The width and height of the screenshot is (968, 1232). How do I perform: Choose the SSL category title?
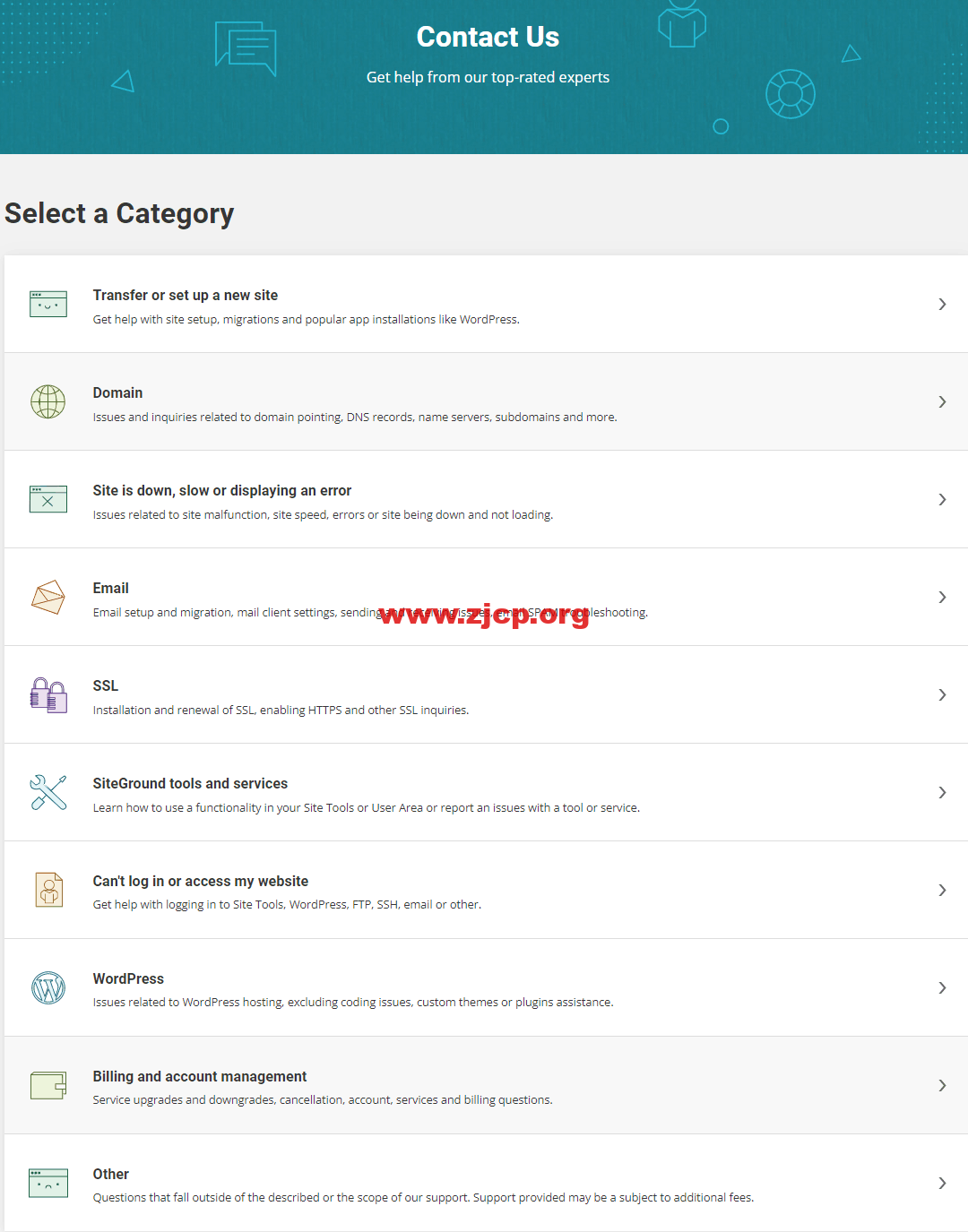coord(106,685)
